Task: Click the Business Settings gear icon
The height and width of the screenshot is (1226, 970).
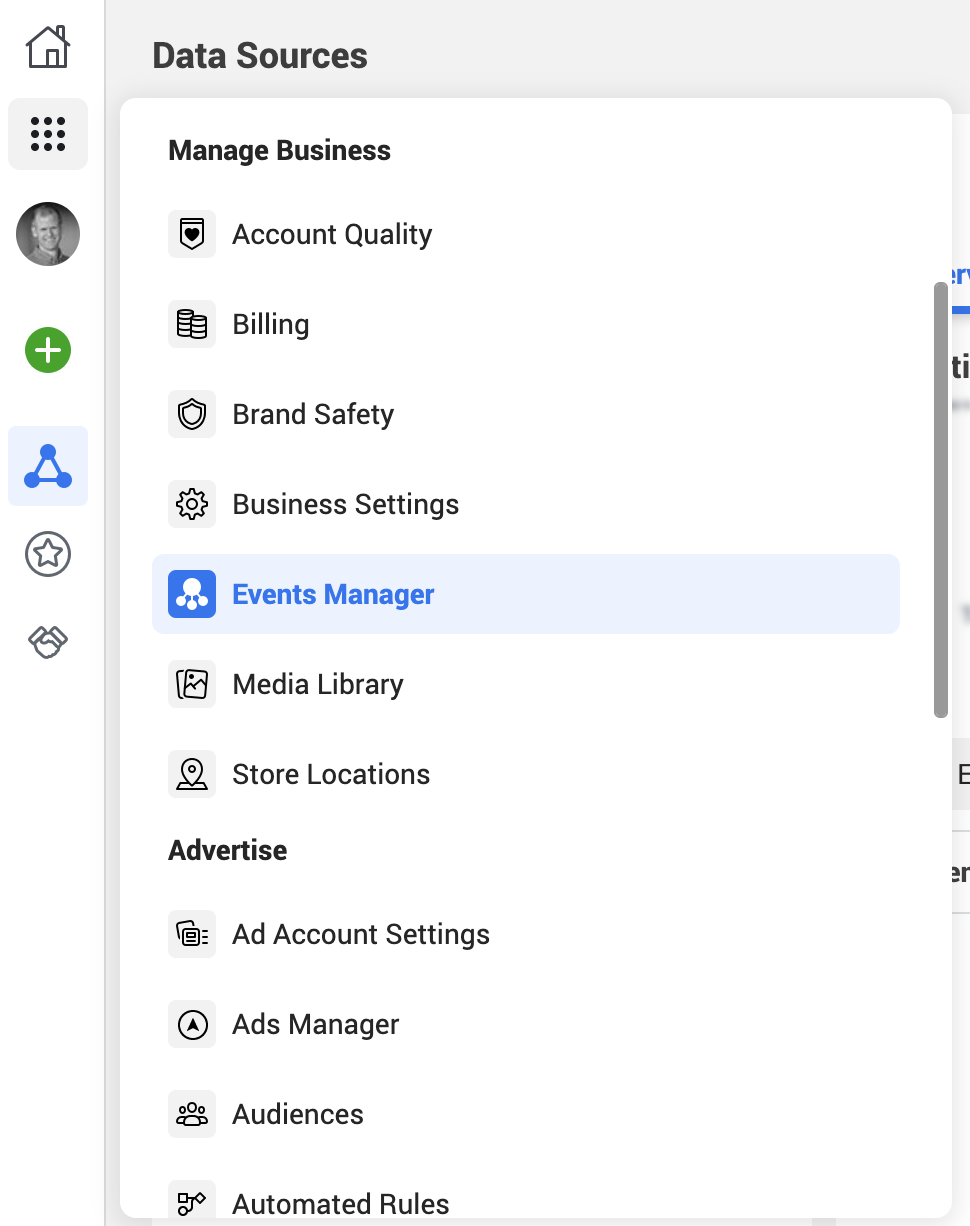Action: (192, 504)
